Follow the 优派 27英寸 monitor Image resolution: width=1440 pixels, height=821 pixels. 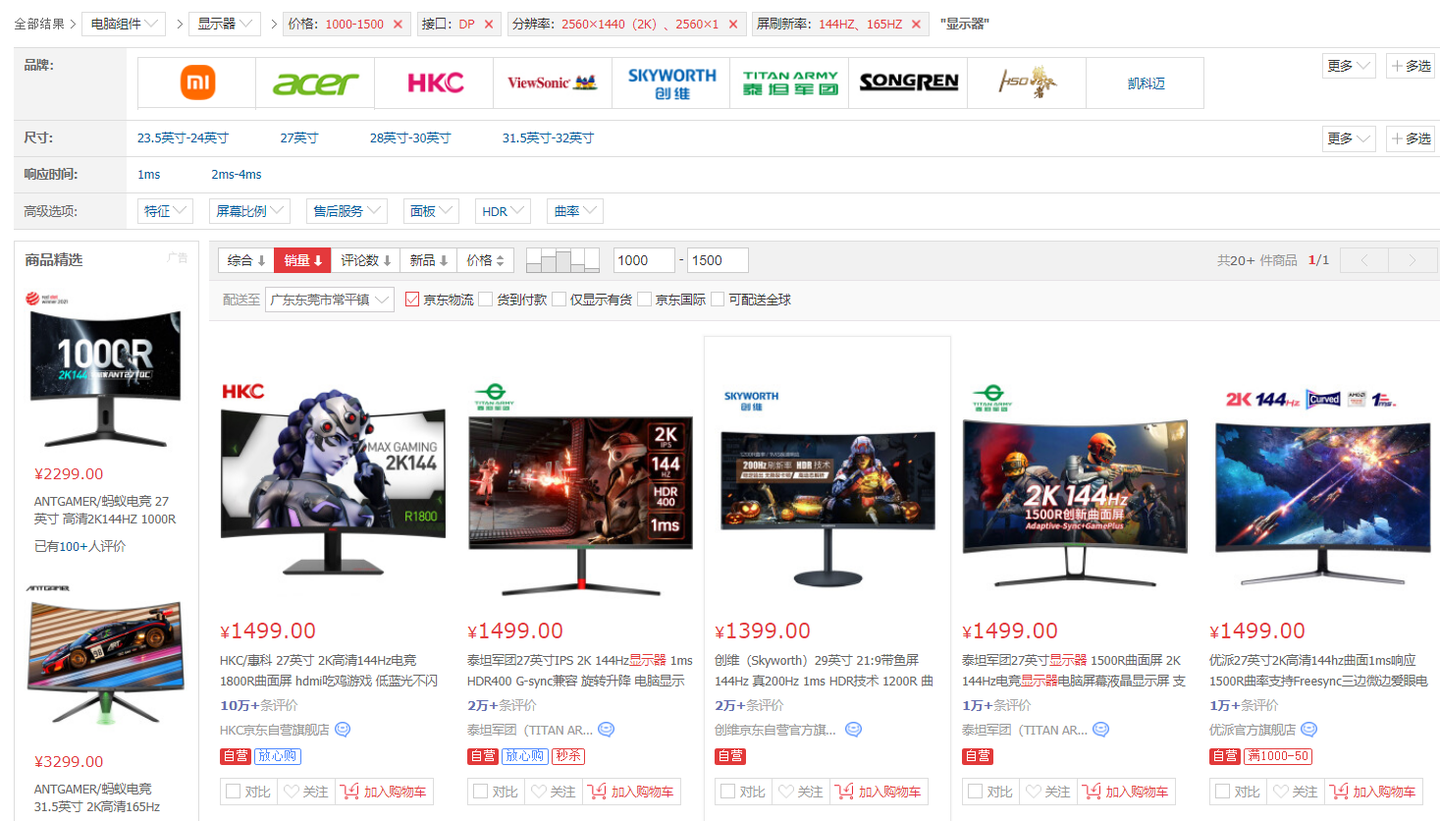coord(1297,792)
